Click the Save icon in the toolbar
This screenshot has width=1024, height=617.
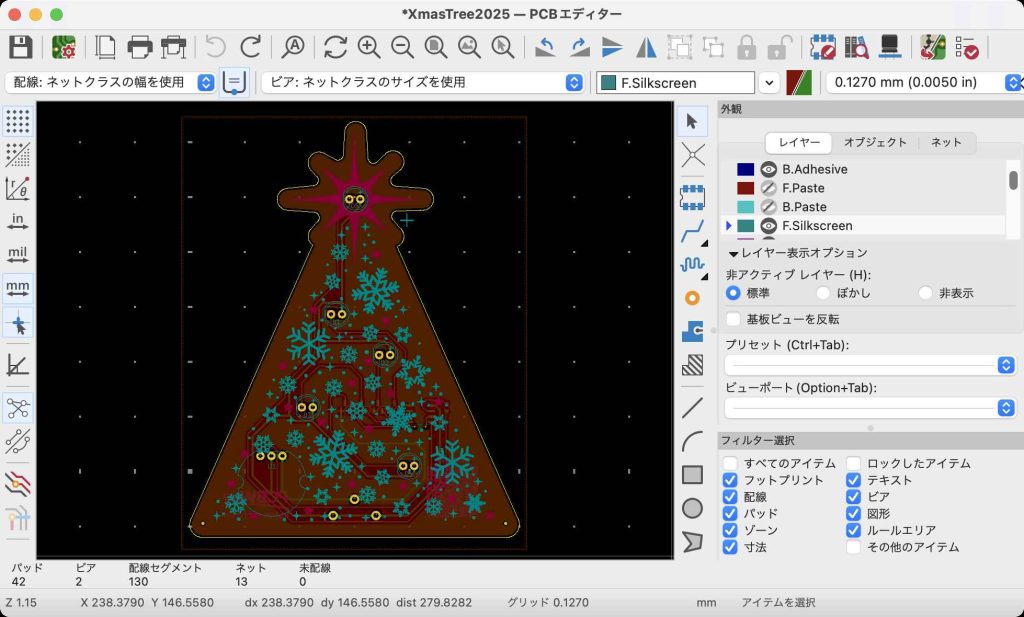pos(21,47)
